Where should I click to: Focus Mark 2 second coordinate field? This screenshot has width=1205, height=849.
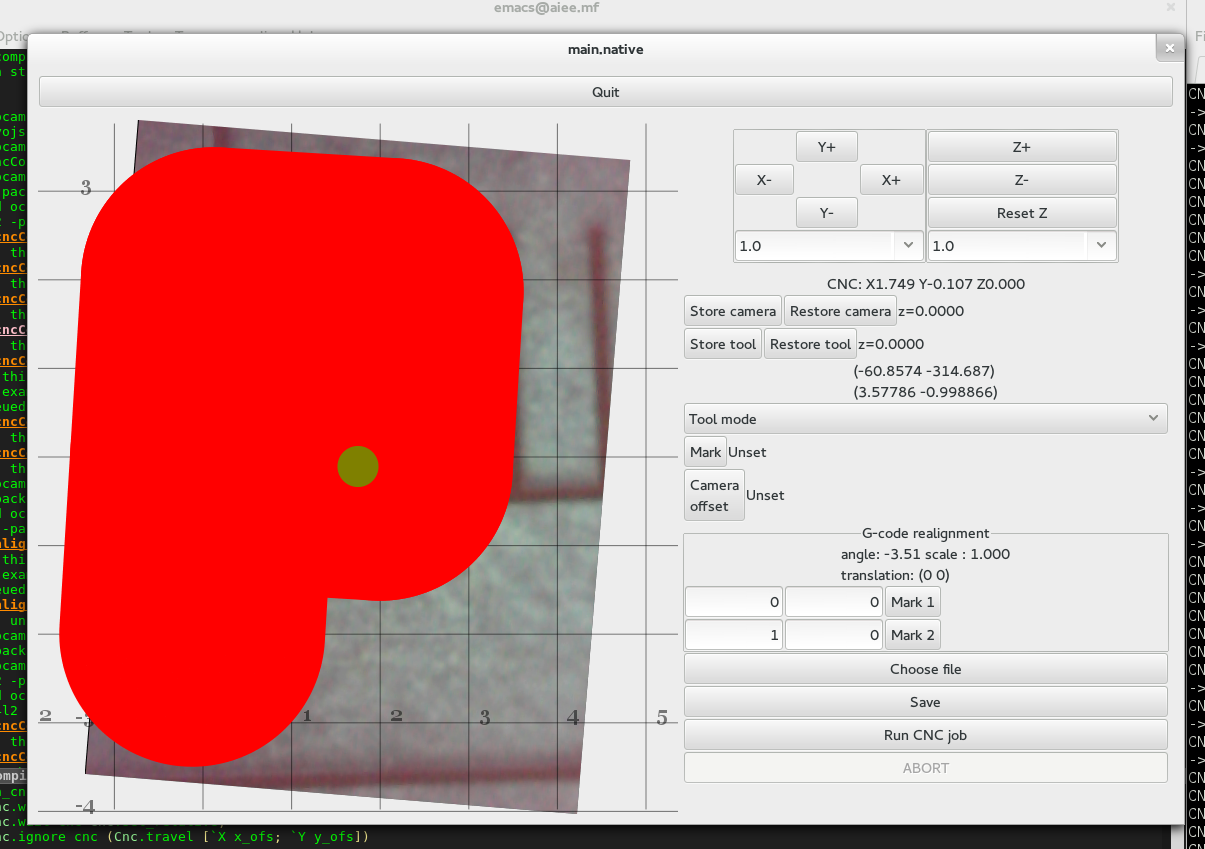click(x=834, y=635)
